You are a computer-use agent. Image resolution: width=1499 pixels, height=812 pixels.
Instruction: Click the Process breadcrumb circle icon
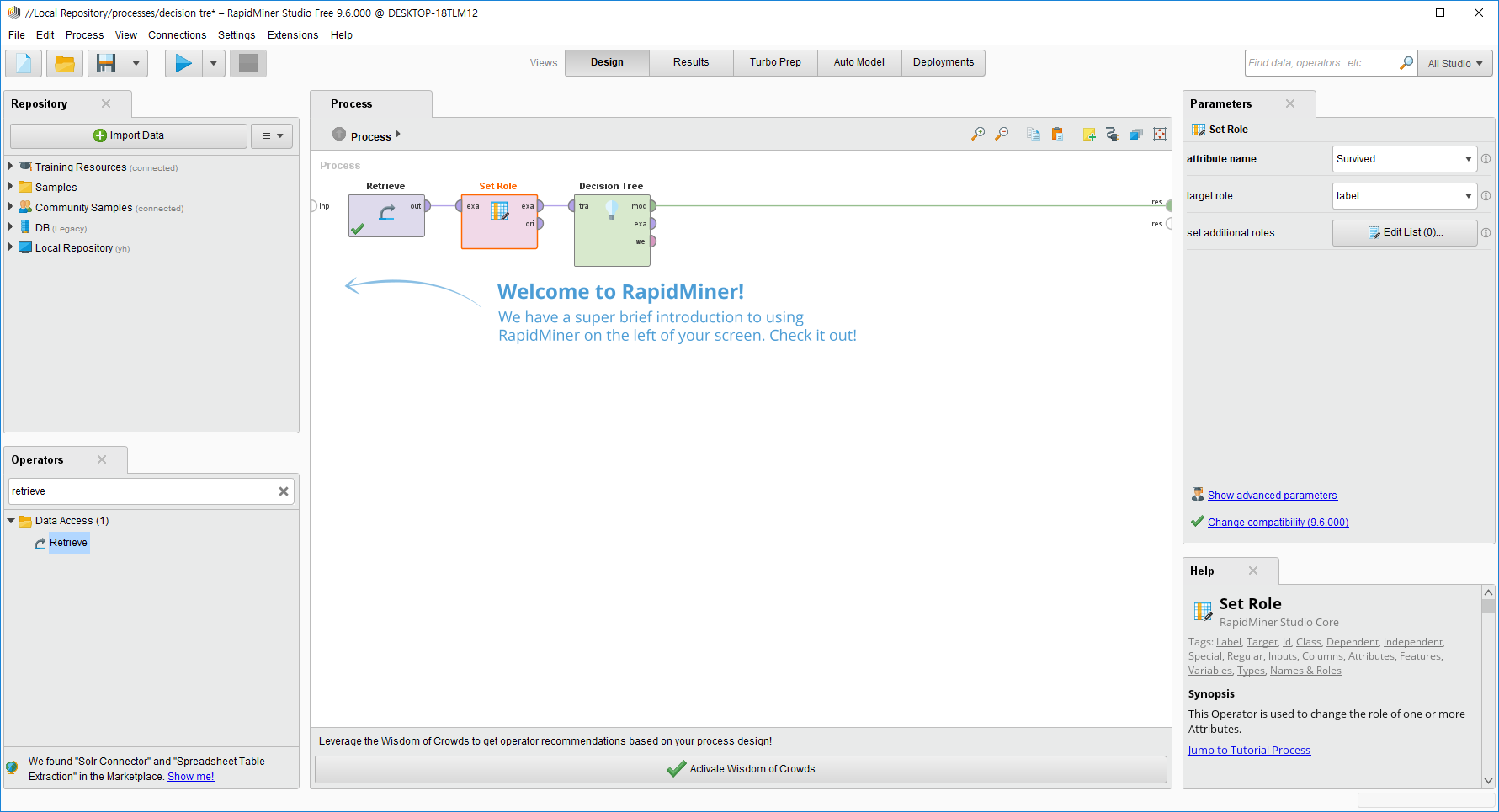pyautogui.click(x=339, y=134)
